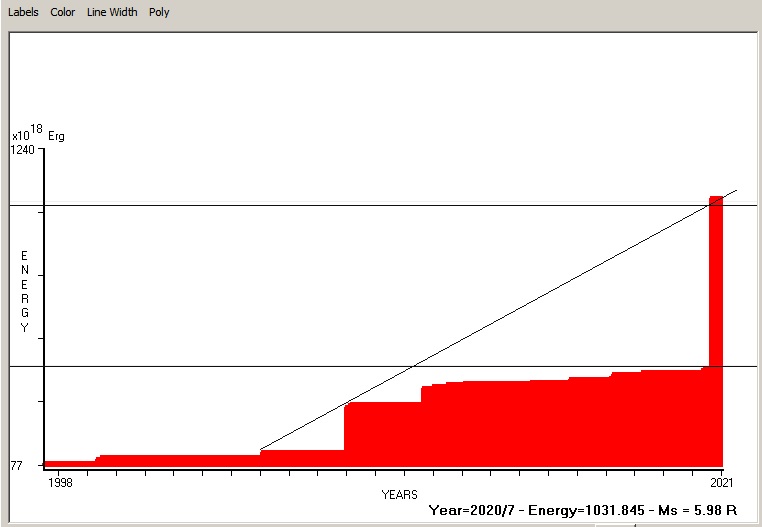
Task: Click the thin red bar above 1998
Action: pyautogui.click(x=70, y=464)
